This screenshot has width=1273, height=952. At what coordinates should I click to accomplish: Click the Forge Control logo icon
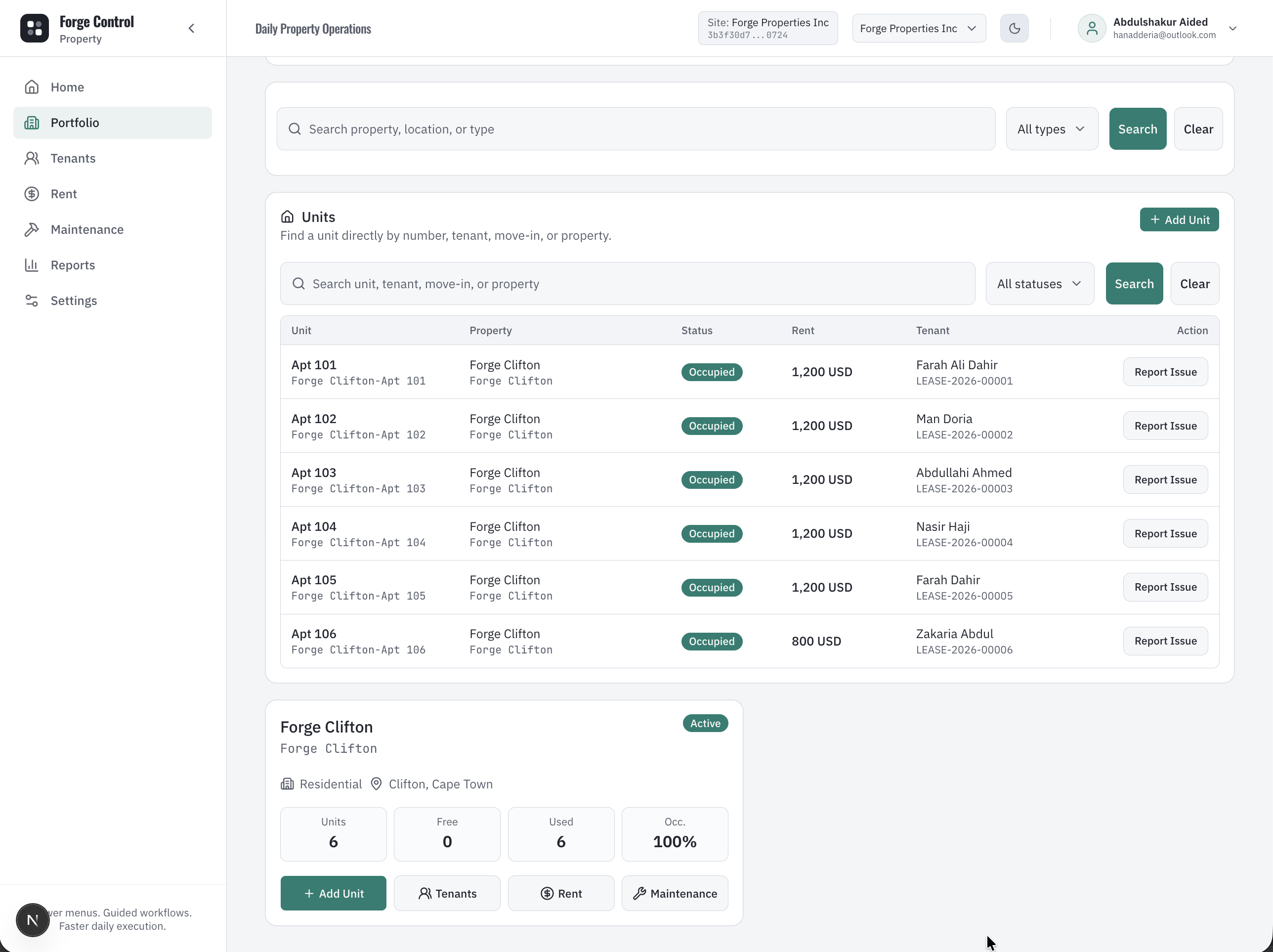click(35, 28)
